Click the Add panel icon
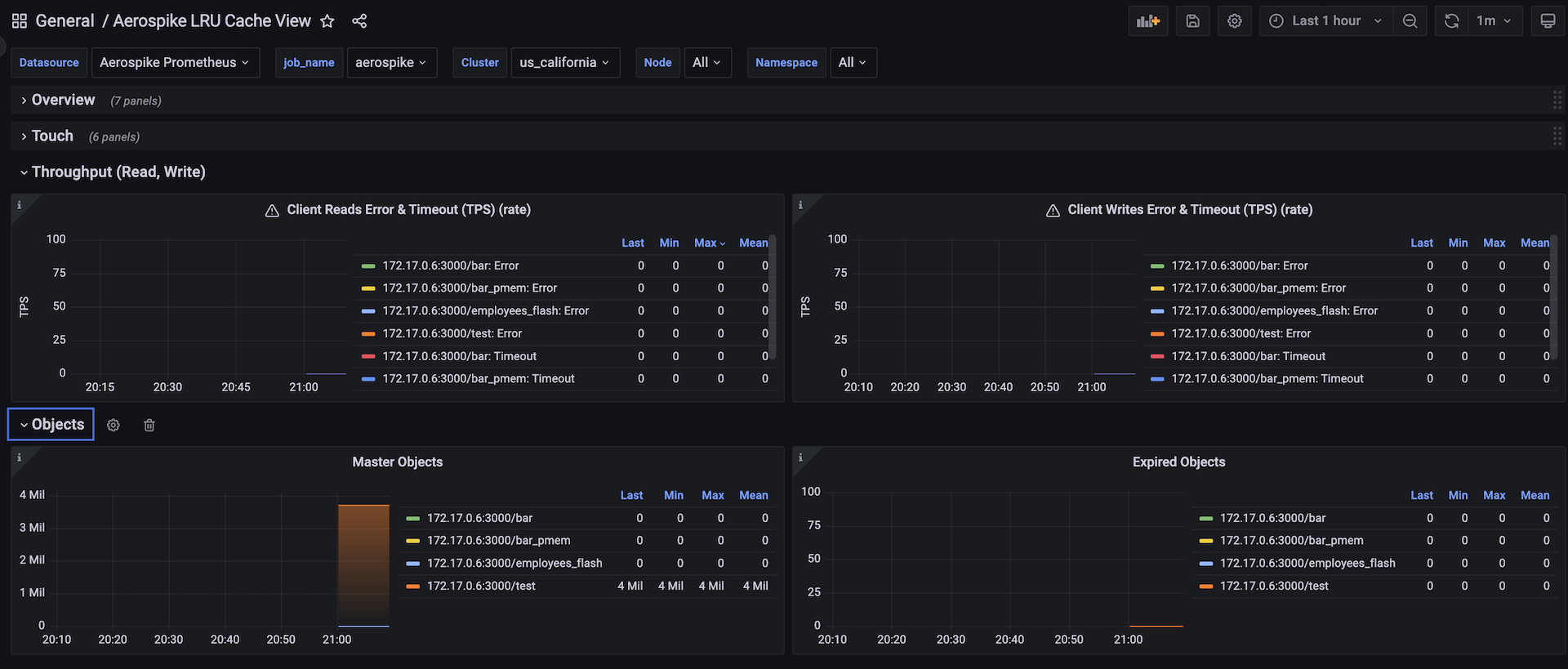1568x669 pixels. point(1147,21)
